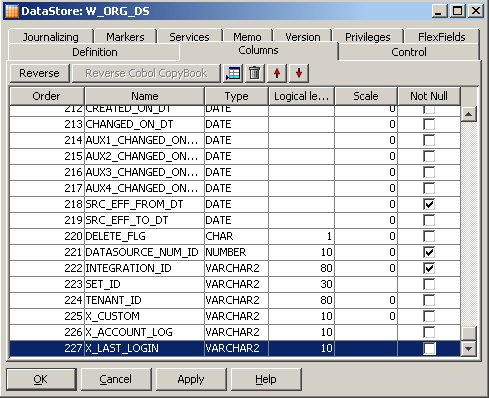Image resolution: width=489 pixels, height=398 pixels.
Task: Select the Columns tab
Action: (258, 50)
